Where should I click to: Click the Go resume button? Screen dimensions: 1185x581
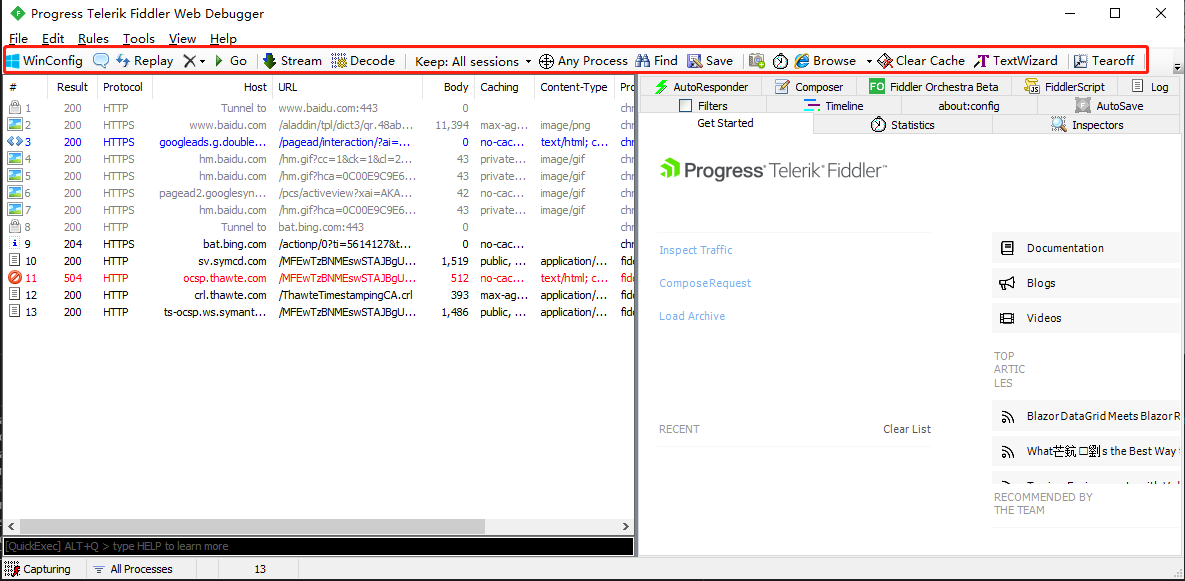click(231, 60)
